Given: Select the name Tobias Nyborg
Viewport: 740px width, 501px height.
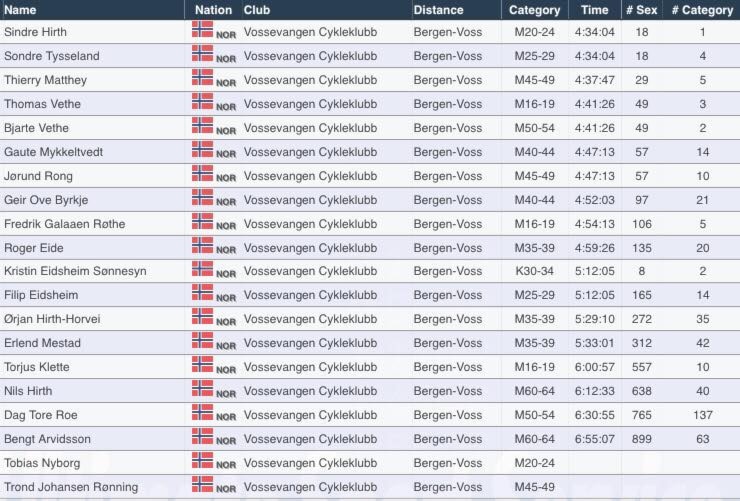Looking at the screenshot, I should [42, 463].
